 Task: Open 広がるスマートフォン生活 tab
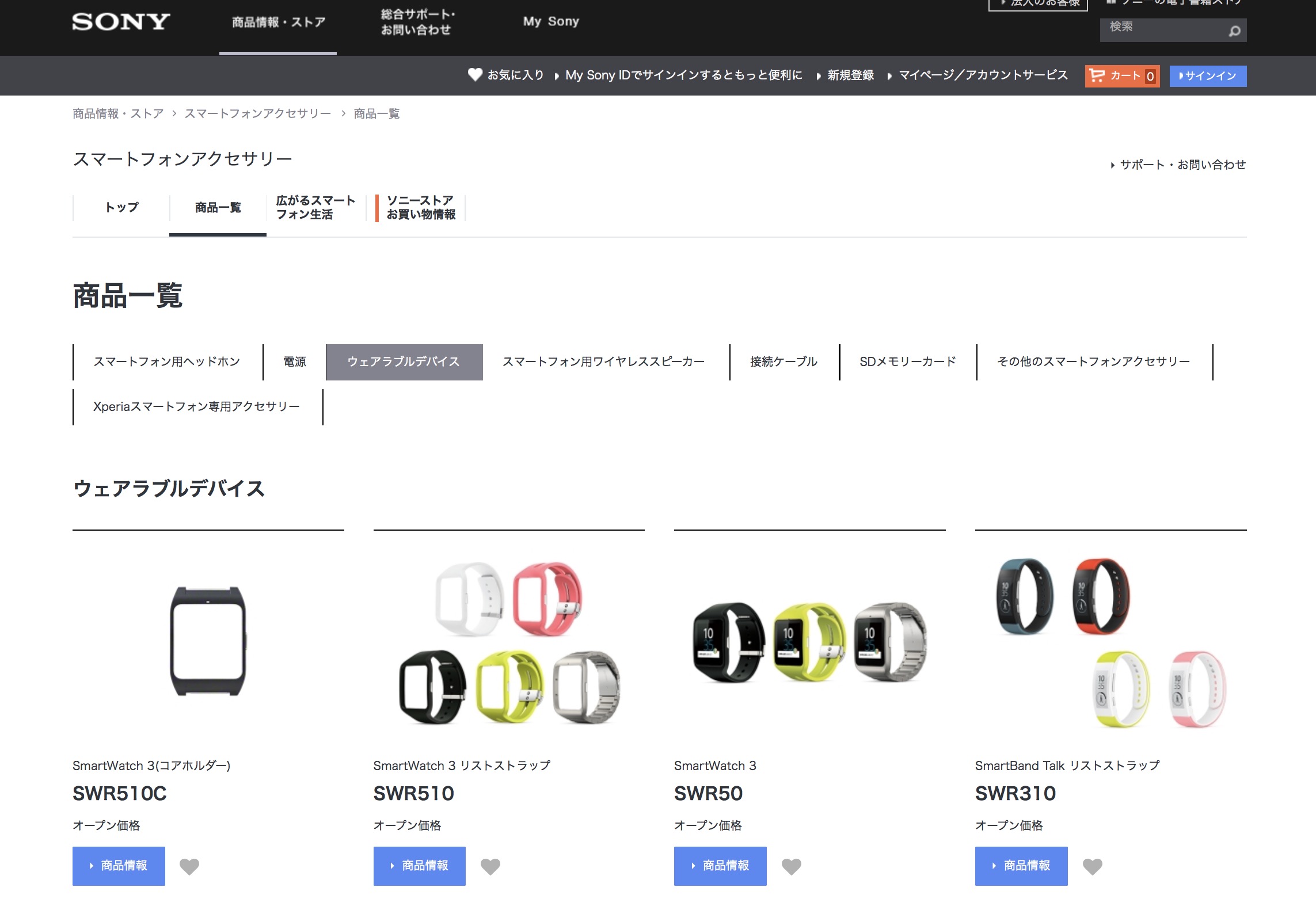click(x=315, y=207)
